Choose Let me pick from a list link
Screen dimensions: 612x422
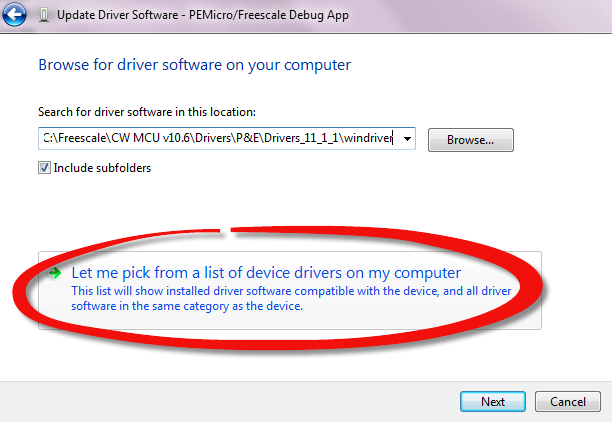pos(266,273)
